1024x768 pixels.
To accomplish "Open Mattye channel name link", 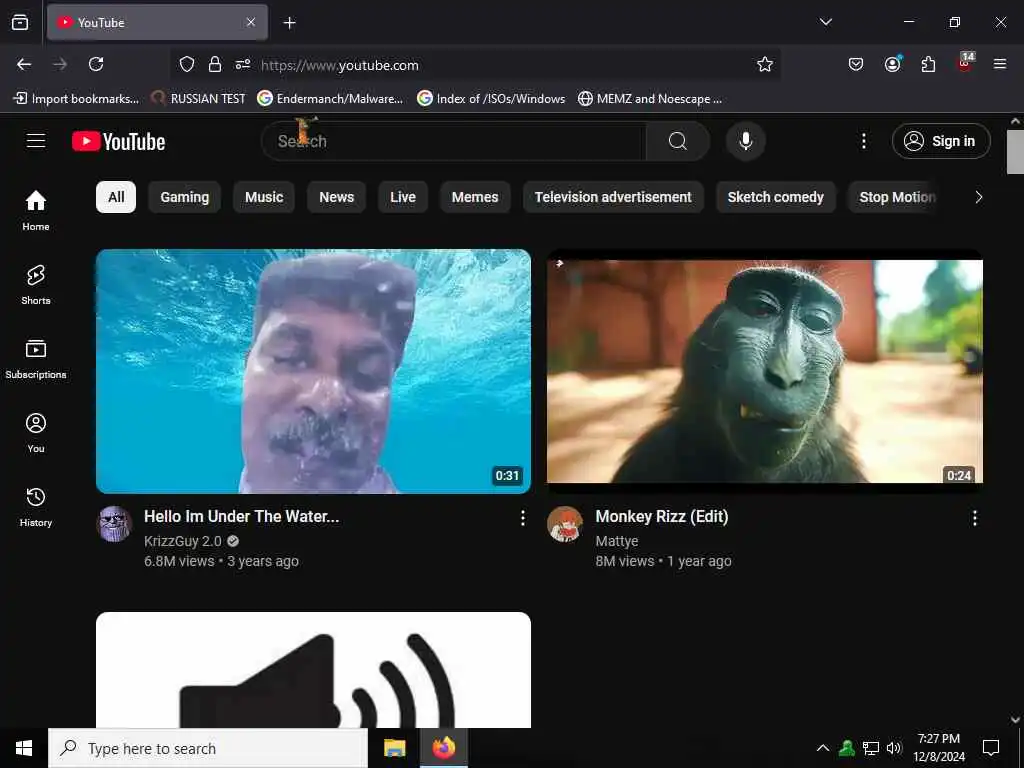I will click(616, 541).
